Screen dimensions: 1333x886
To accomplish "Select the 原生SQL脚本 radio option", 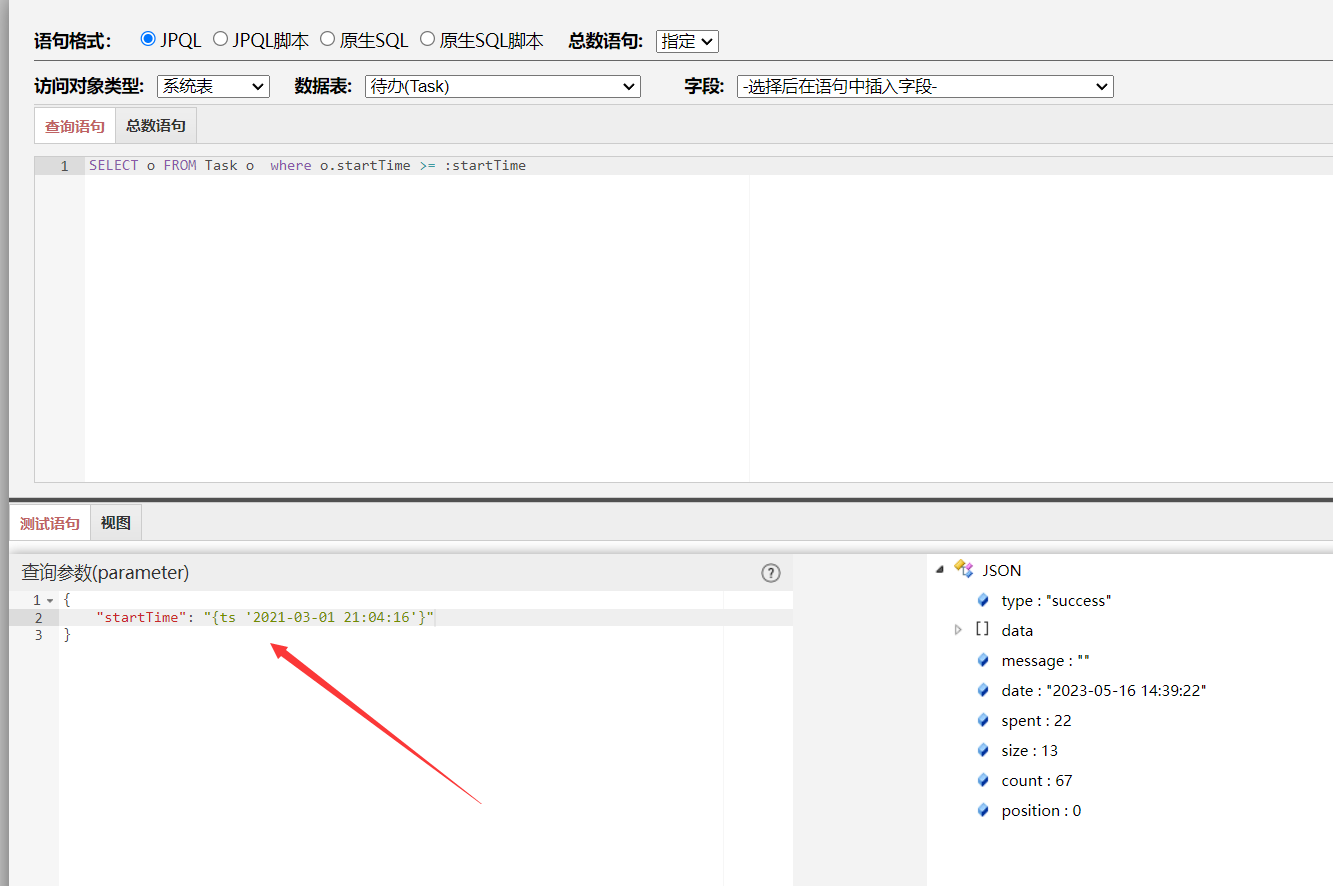I will point(427,40).
